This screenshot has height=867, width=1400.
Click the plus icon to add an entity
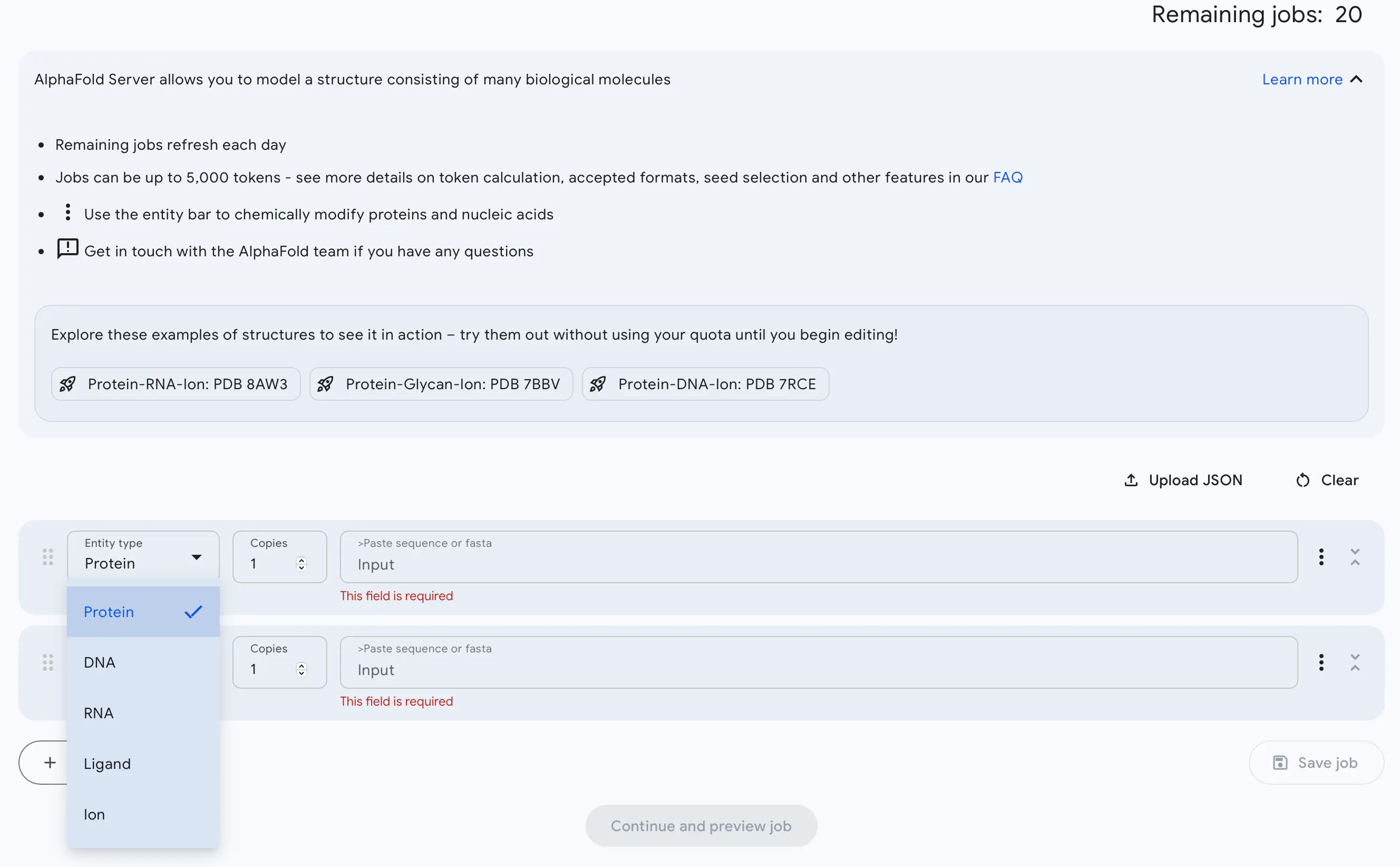click(x=50, y=763)
